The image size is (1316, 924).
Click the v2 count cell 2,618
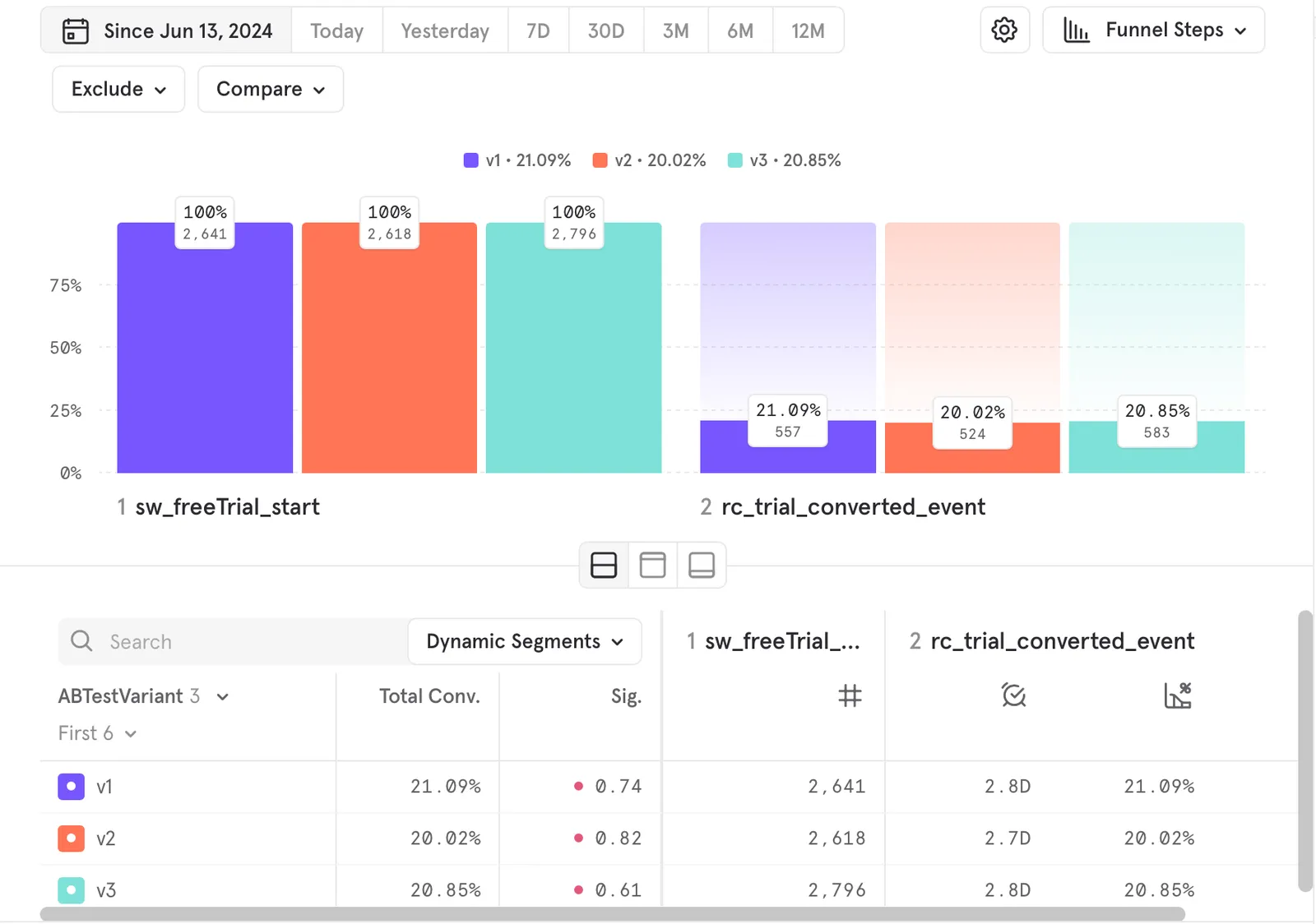tap(836, 839)
